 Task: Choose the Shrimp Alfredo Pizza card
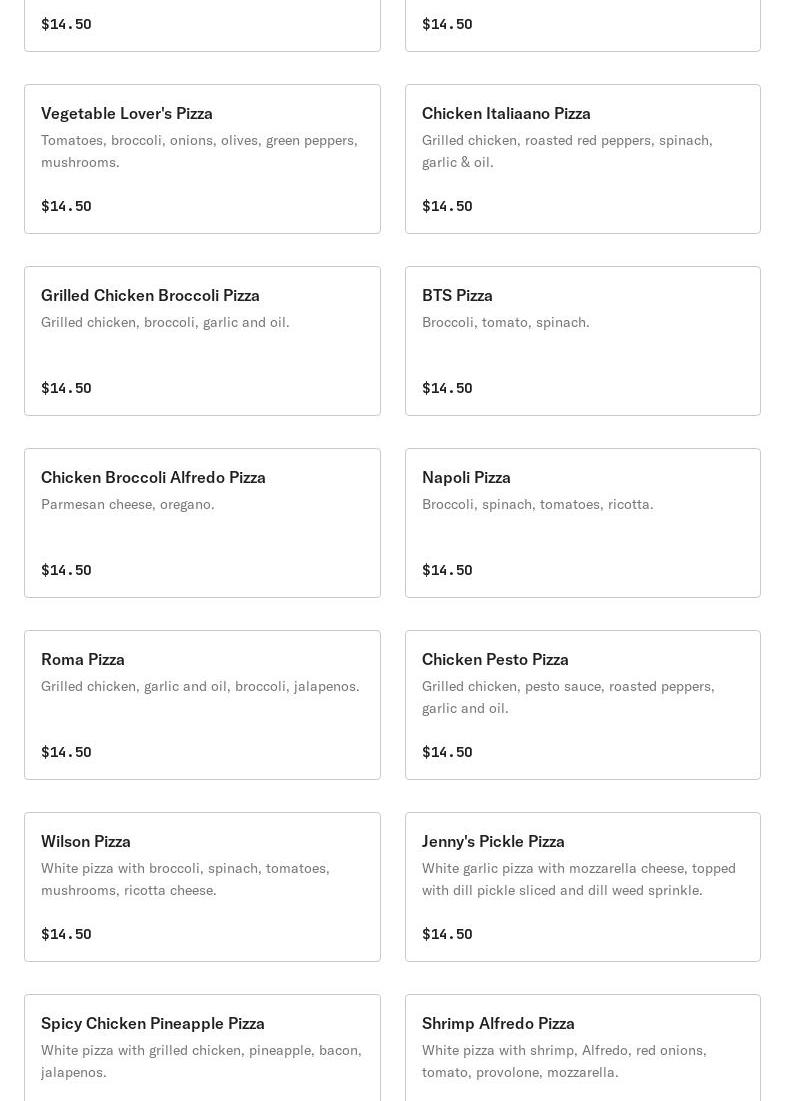[x=583, y=1048]
